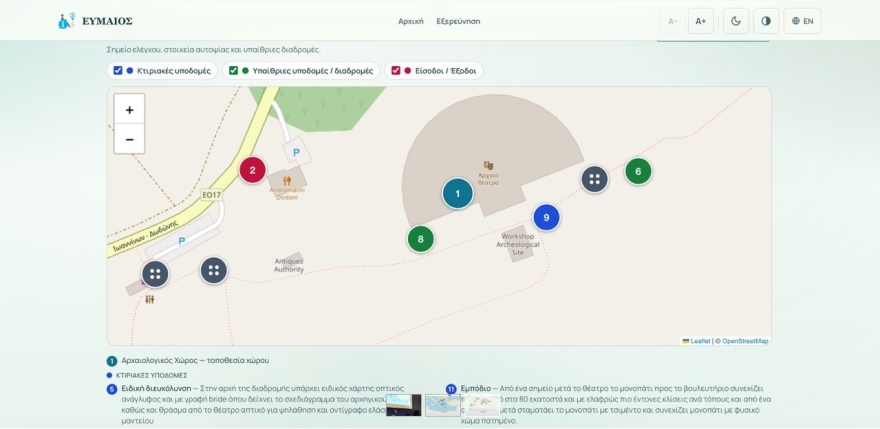Viewport: 880px width, 429px height.
Task: Select teal map marker number 1
Action: point(457,194)
